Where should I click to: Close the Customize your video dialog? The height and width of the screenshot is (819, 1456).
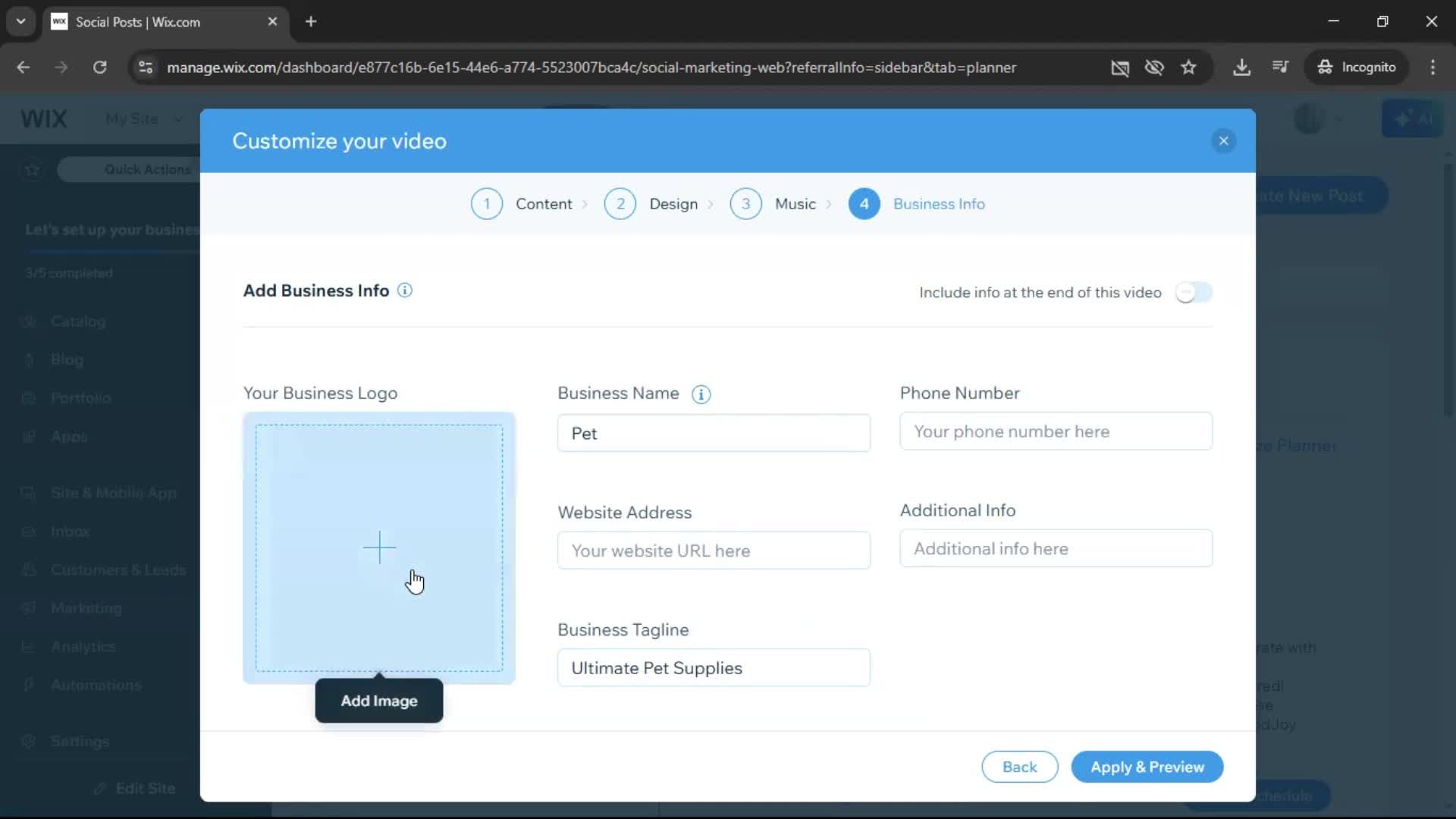click(x=1223, y=141)
